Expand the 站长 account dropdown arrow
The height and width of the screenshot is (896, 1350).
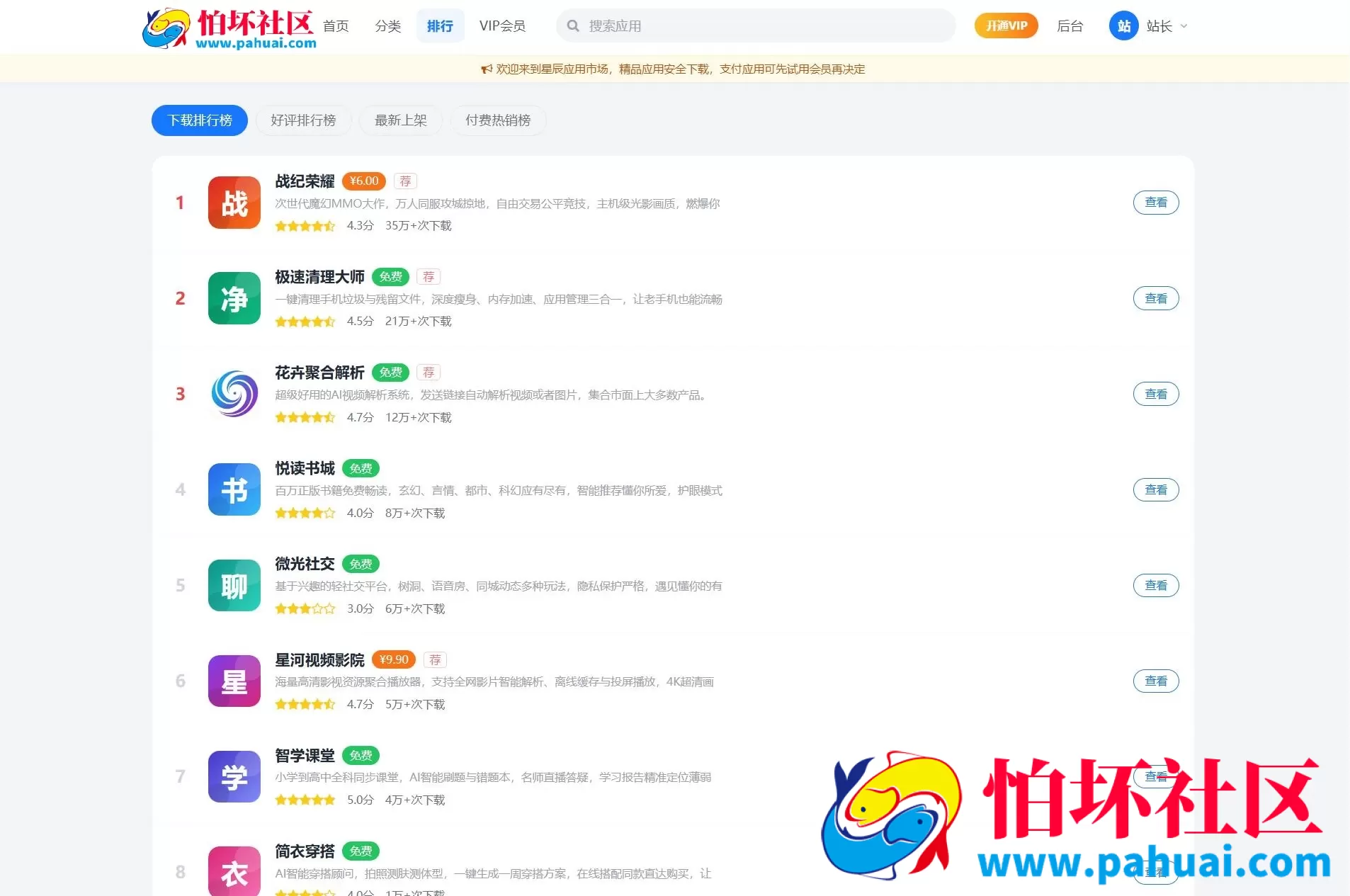(x=1184, y=26)
